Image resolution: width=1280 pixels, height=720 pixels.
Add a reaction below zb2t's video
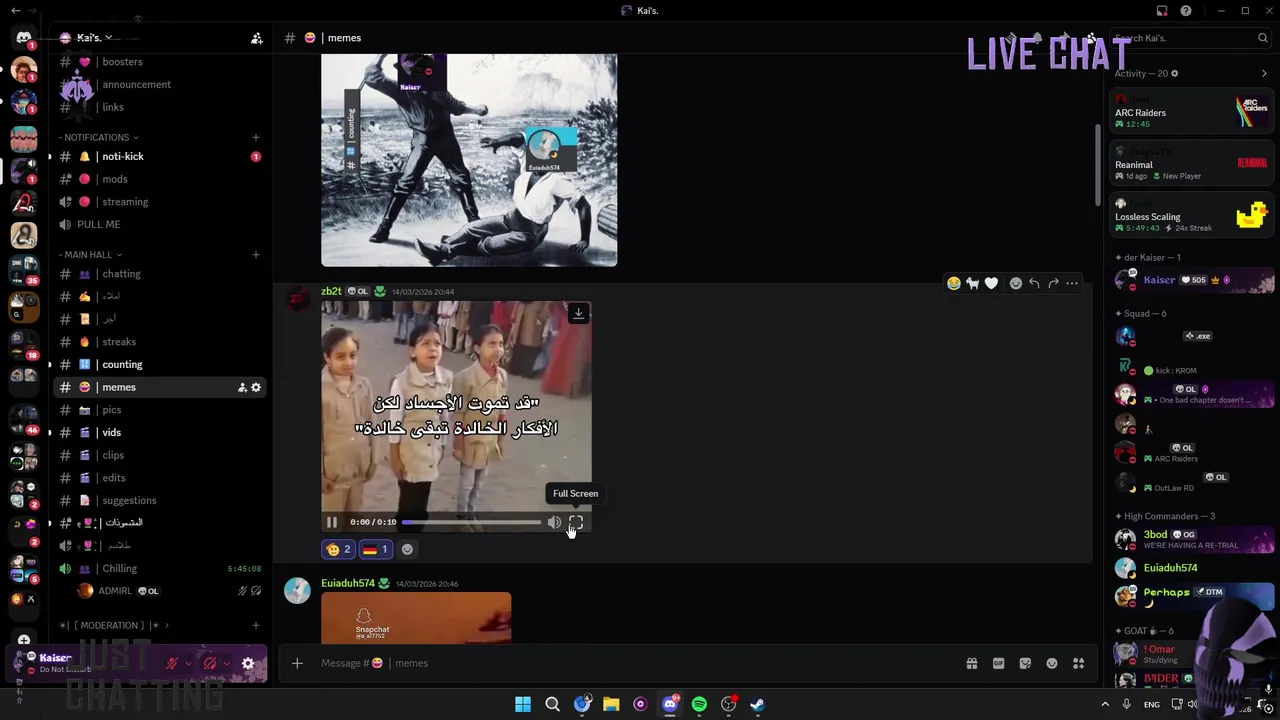(407, 549)
